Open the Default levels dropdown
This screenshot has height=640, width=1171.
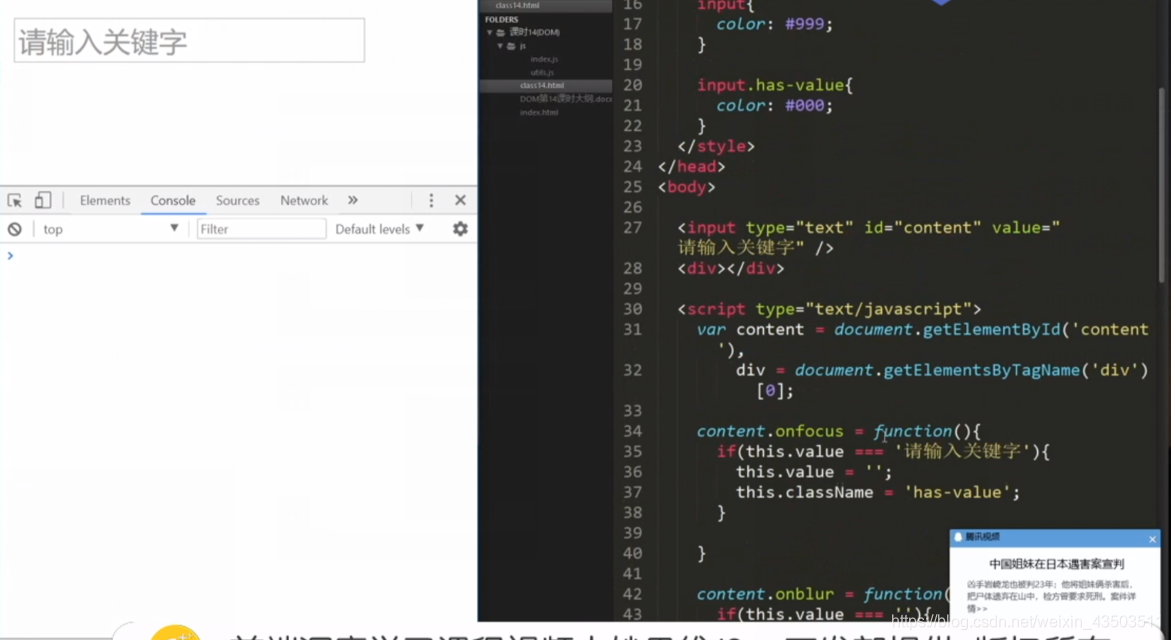click(x=379, y=229)
